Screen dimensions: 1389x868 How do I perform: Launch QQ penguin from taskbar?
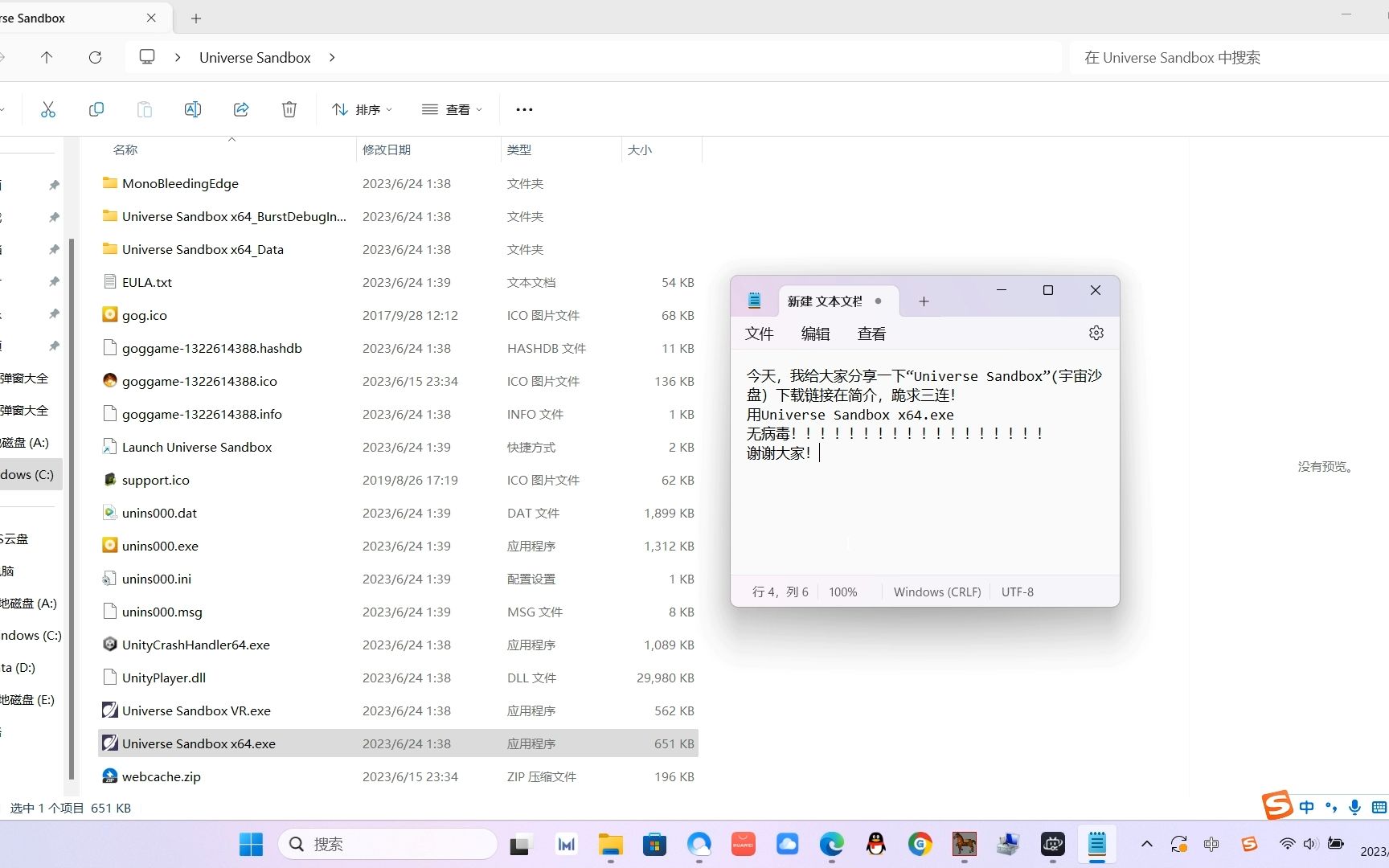click(x=876, y=844)
